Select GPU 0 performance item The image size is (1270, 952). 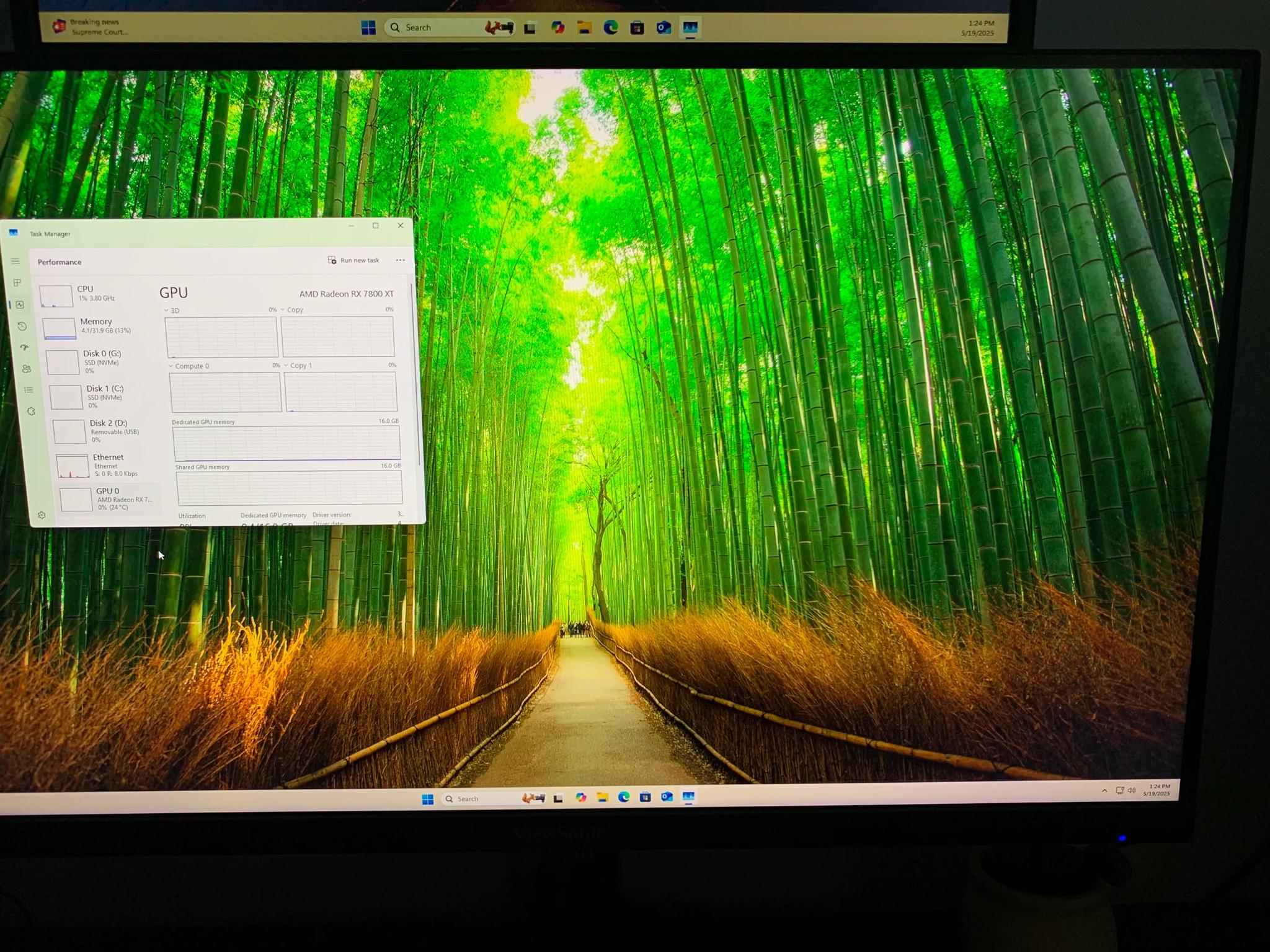(110, 499)
